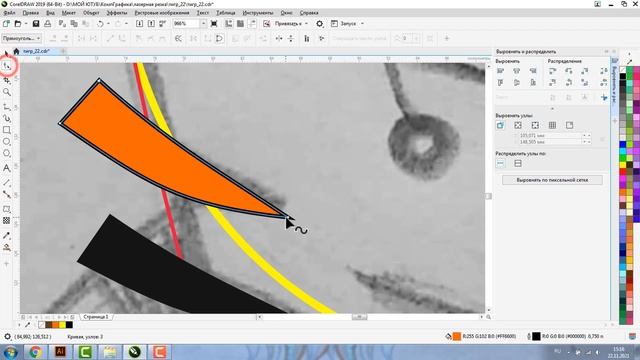
Task: Toggle show rulers icon in toolbar
Action: pyautogui.click(x=229, y=24)
